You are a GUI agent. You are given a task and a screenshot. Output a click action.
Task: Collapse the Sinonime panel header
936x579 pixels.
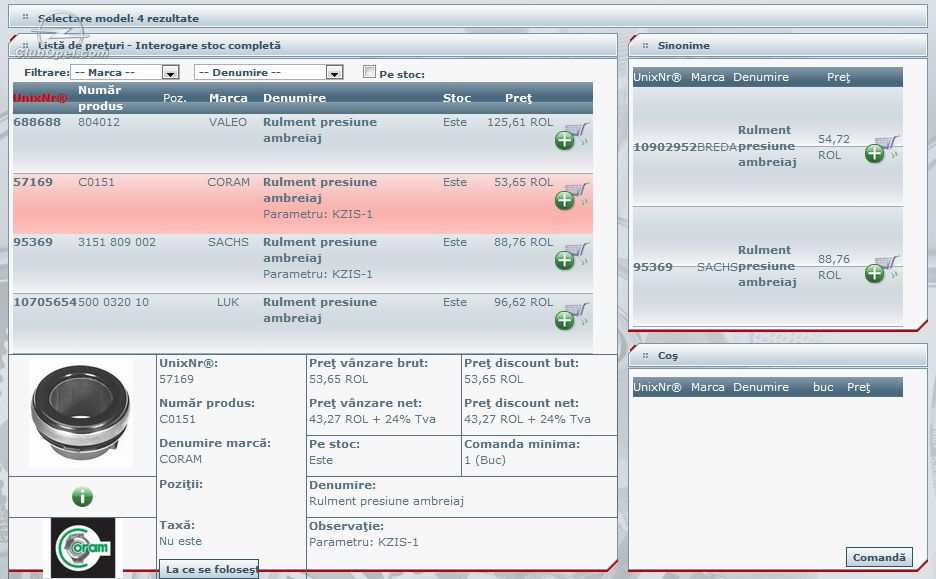[778, 45]
